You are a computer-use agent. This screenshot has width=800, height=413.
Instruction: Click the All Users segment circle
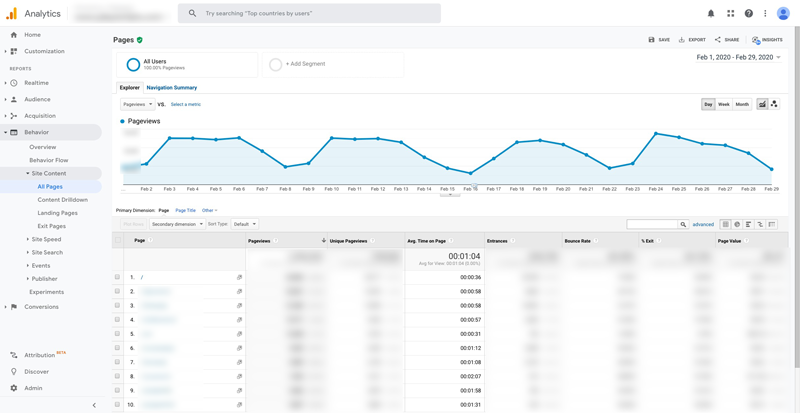[x=133, y=65]
